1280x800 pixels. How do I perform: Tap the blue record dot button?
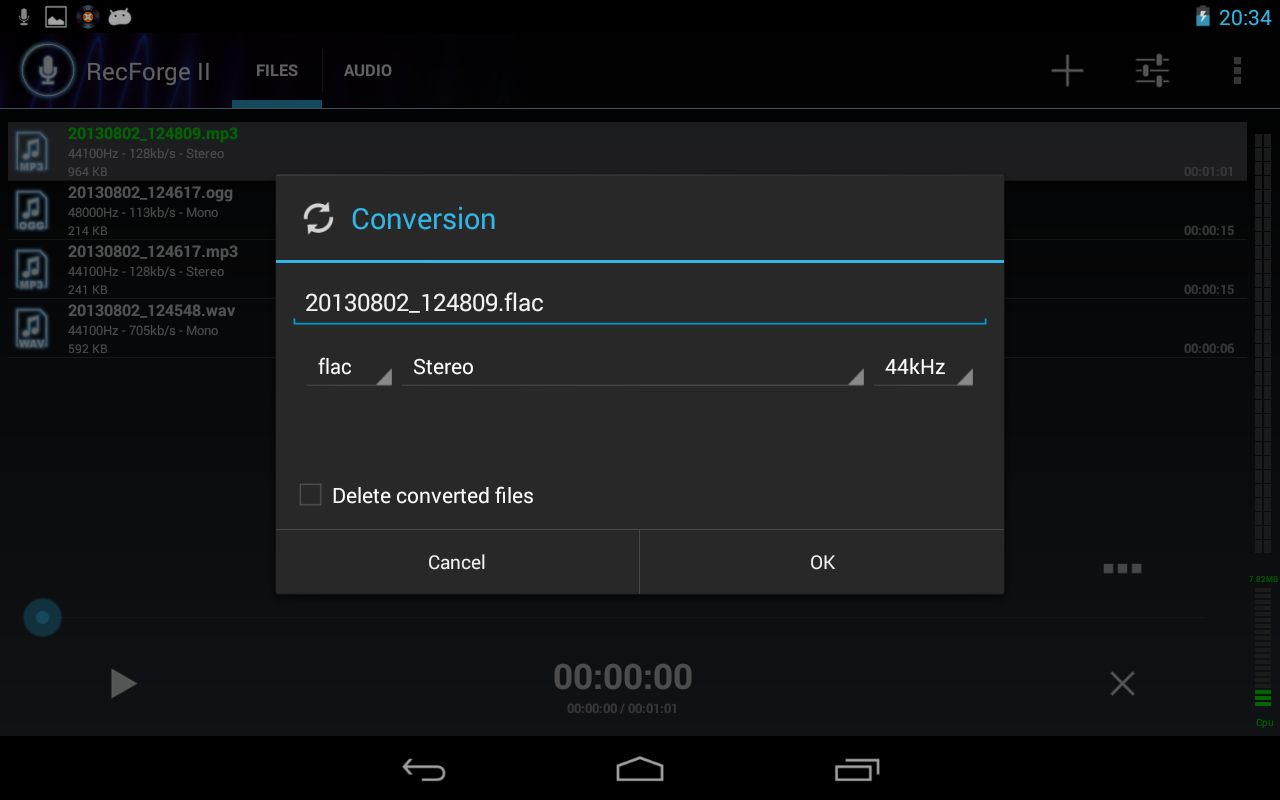[41, 617]
